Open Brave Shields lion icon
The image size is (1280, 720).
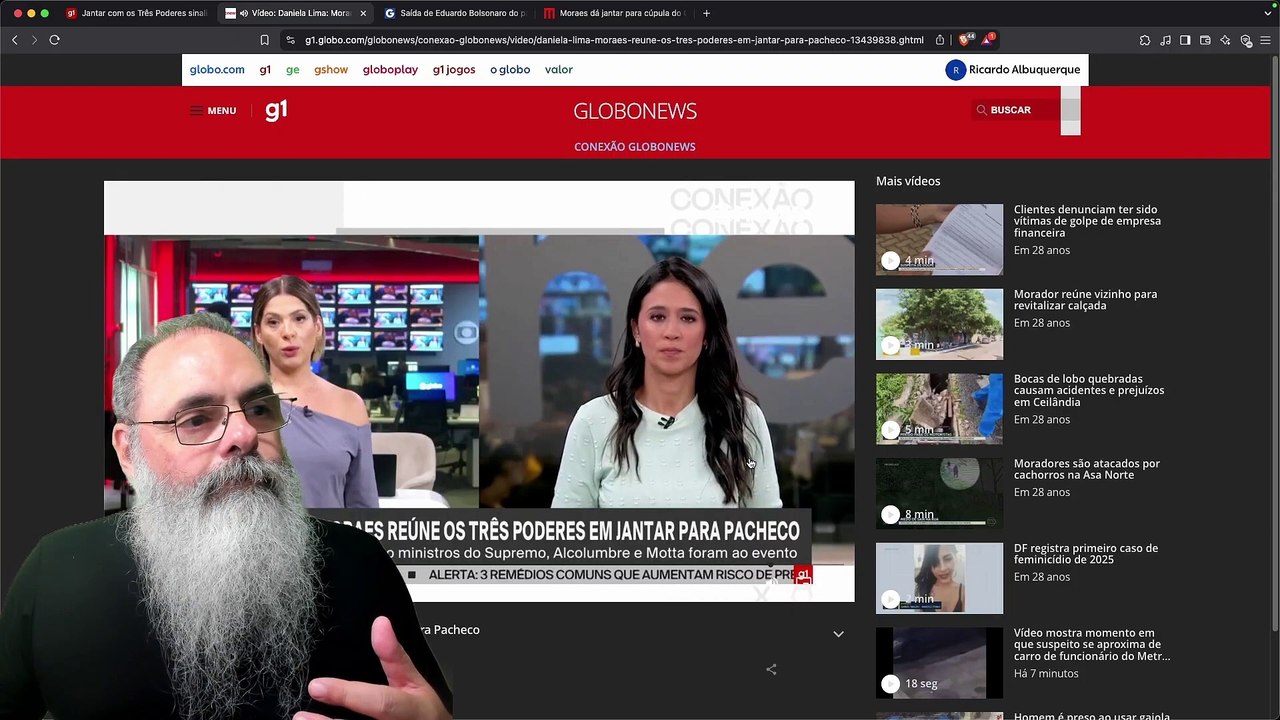(964, 40)
